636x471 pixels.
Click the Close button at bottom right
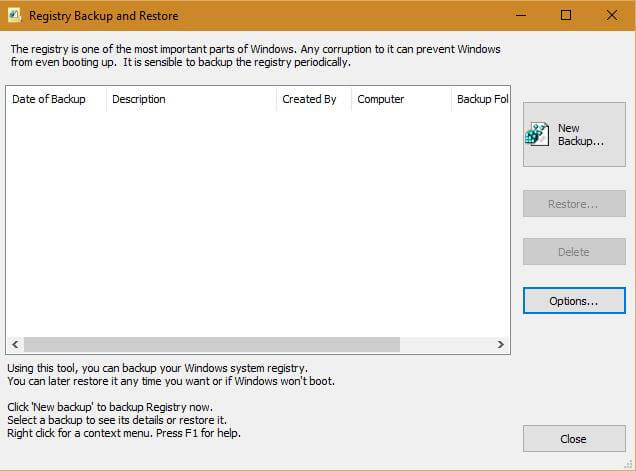pyautogui.click(x=574, y=439)
